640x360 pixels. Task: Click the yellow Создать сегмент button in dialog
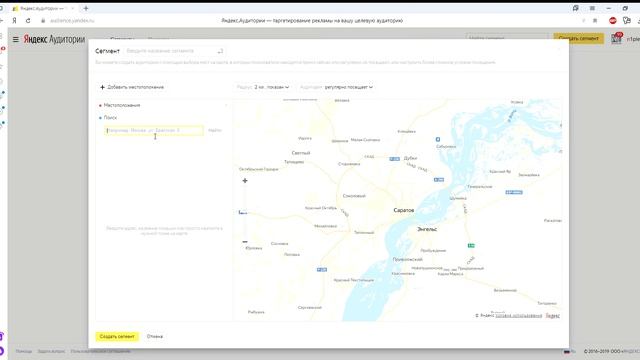[x=117, y=336]
